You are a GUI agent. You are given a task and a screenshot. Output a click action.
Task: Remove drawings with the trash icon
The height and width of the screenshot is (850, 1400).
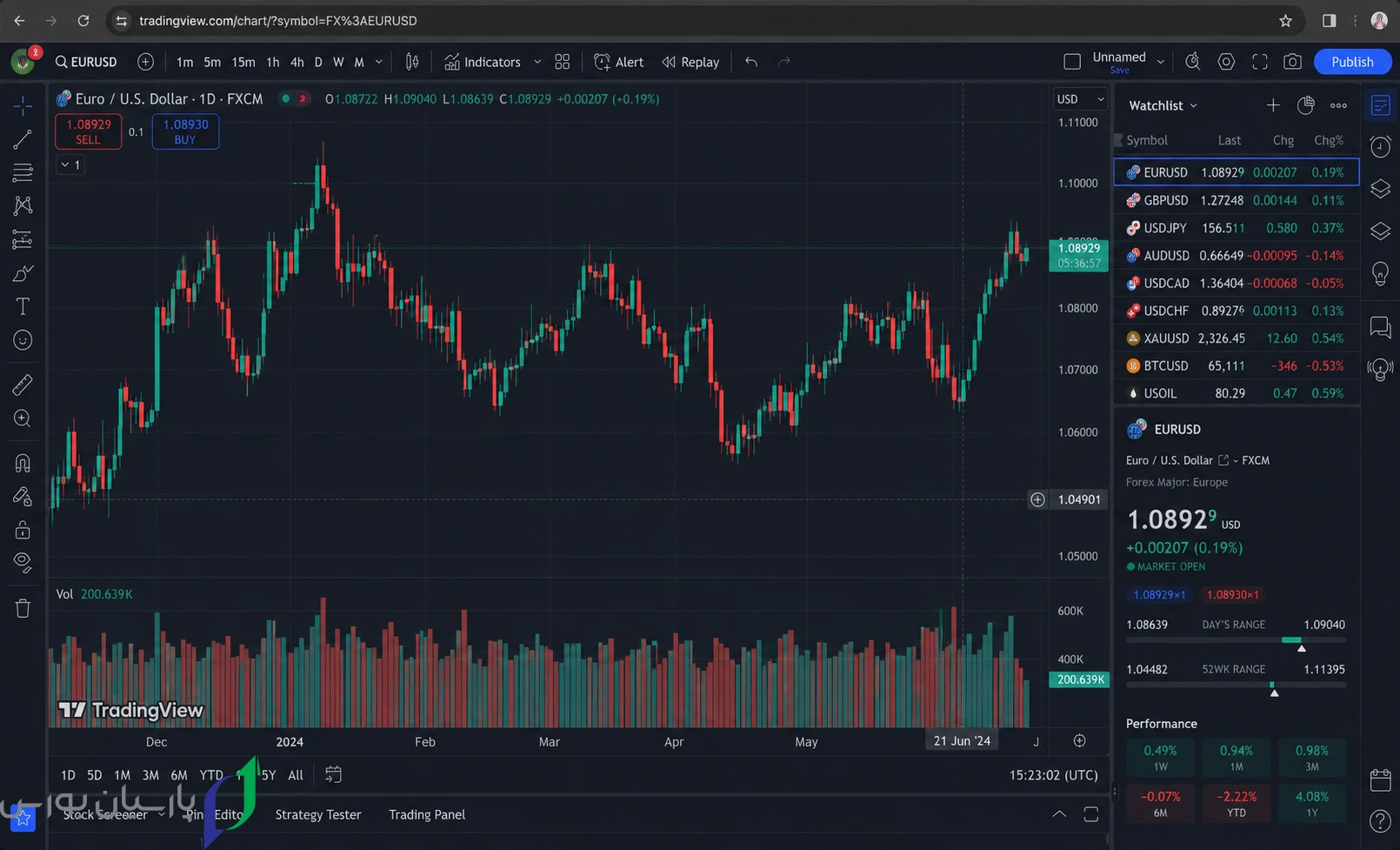coord(23,608)
